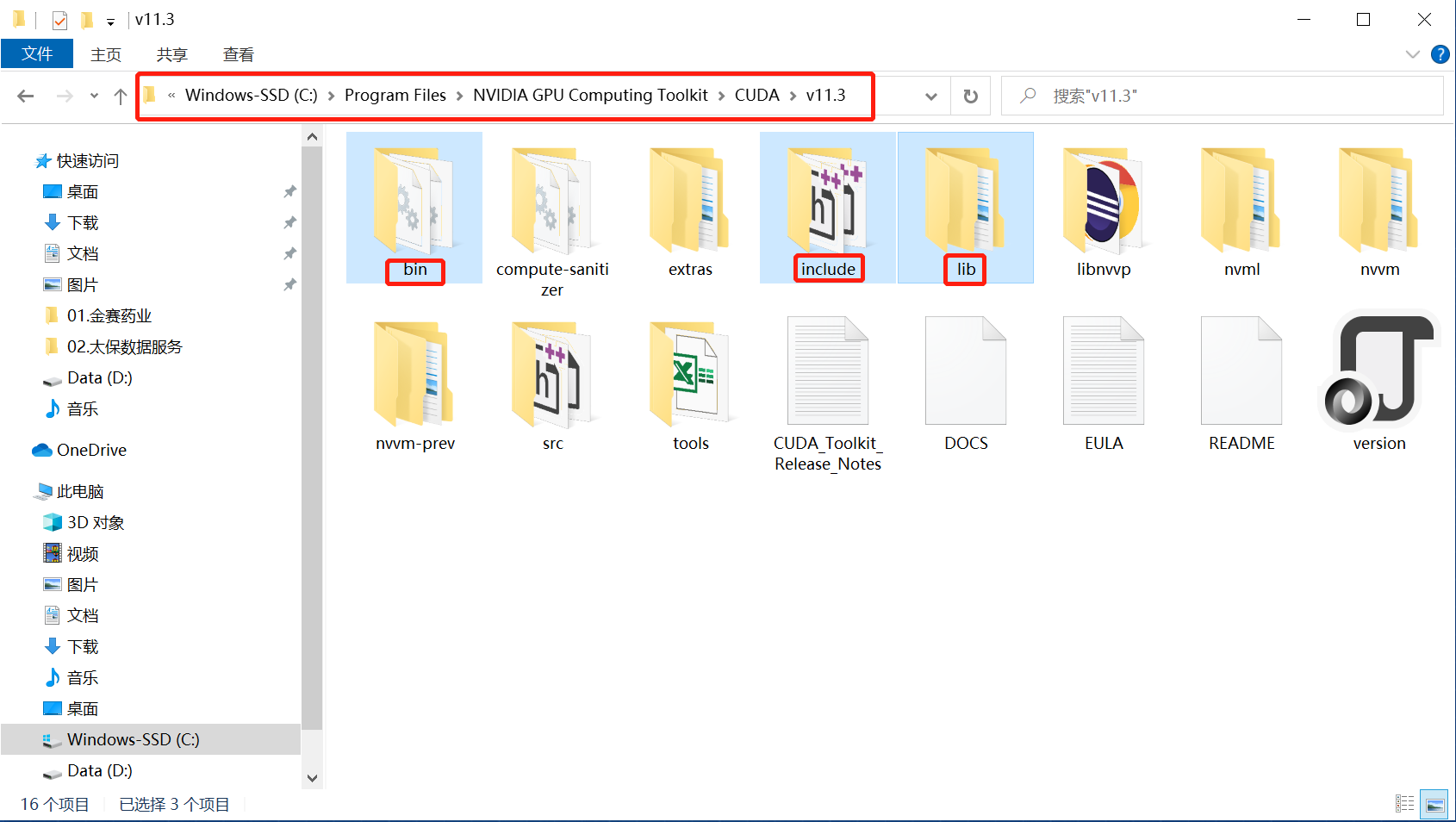Navigate to Windows-SSD (C:) breadcrumb
The image size is (1456, 822).
[x=252, y=96]
